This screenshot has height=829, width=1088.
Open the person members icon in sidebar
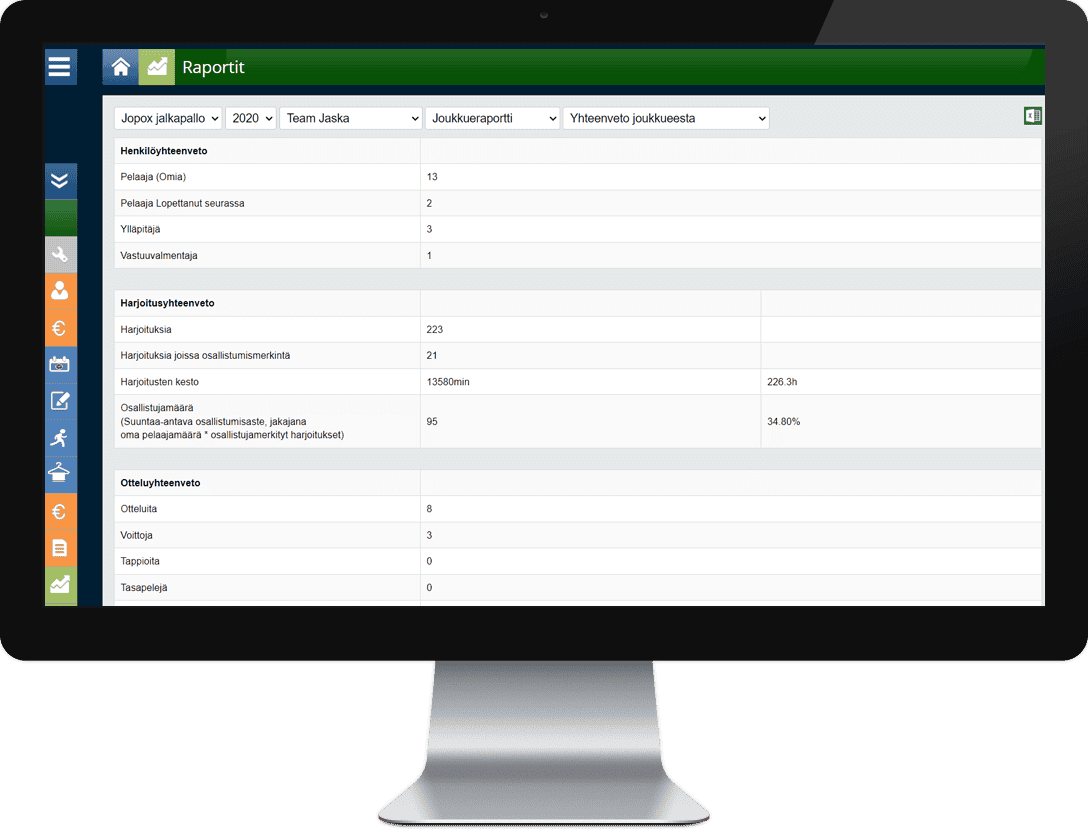60,291
